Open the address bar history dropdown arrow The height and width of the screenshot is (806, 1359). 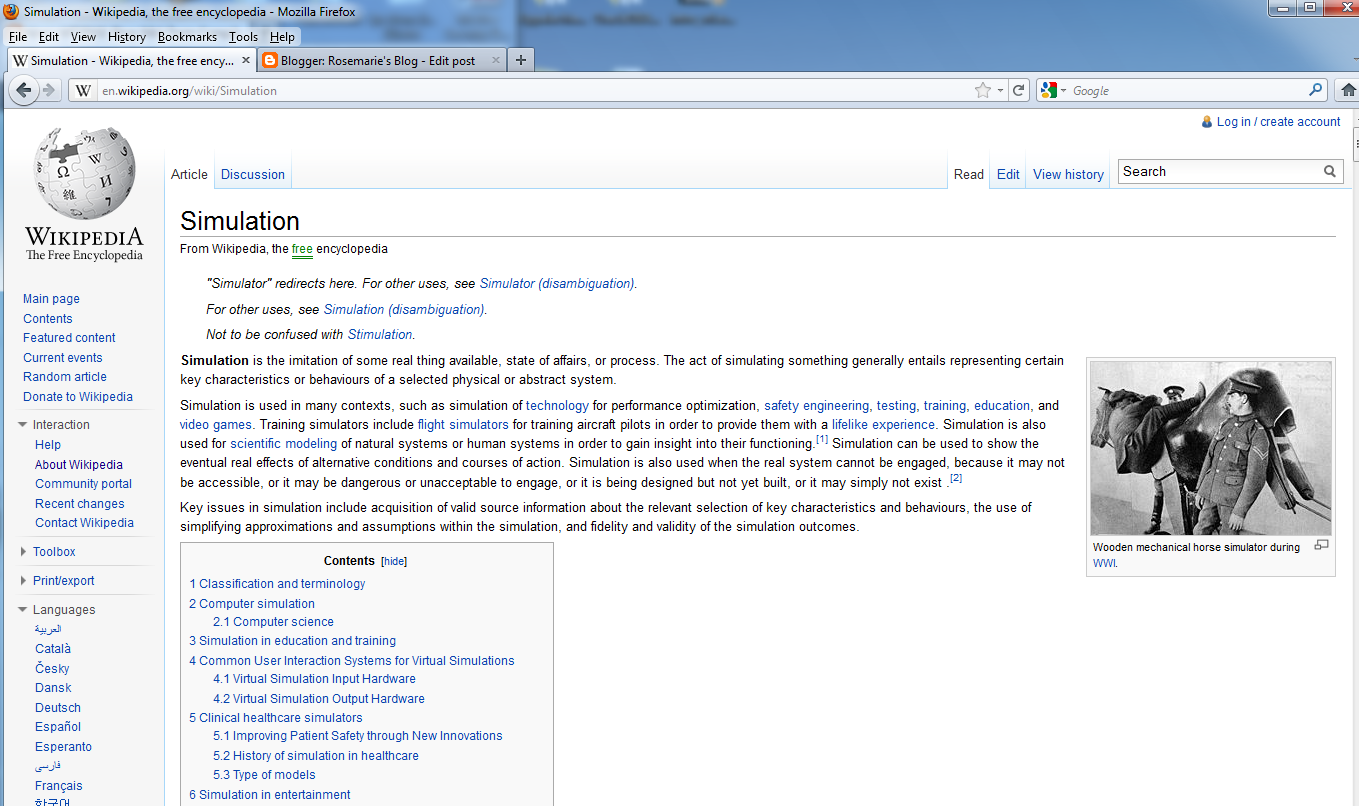1000,90
